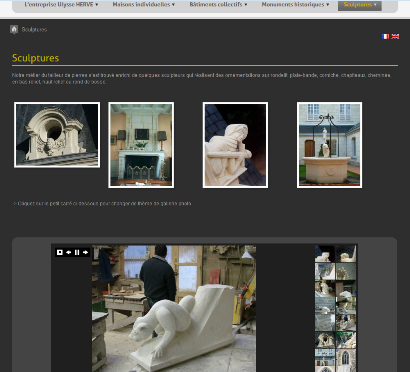Switch site language with the British flag
The image size is (410, 372).
395,36
